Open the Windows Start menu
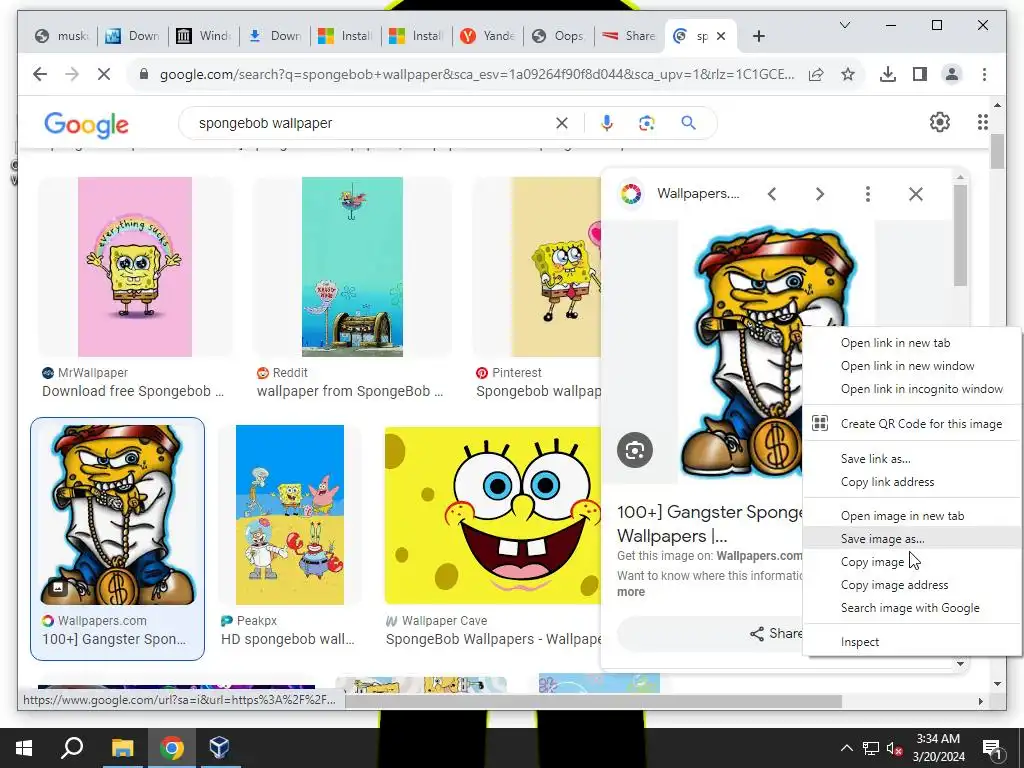1024x768 pixels. click(x=24, y=748)
